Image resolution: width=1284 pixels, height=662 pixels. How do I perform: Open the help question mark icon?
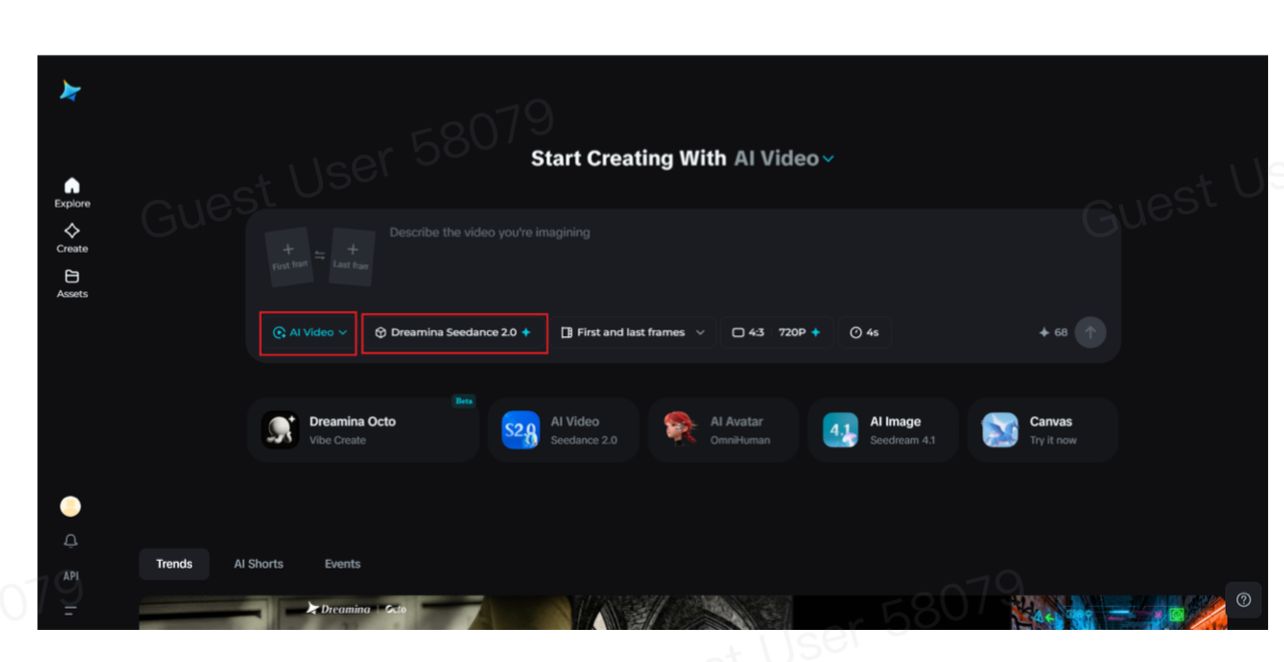1243,600
